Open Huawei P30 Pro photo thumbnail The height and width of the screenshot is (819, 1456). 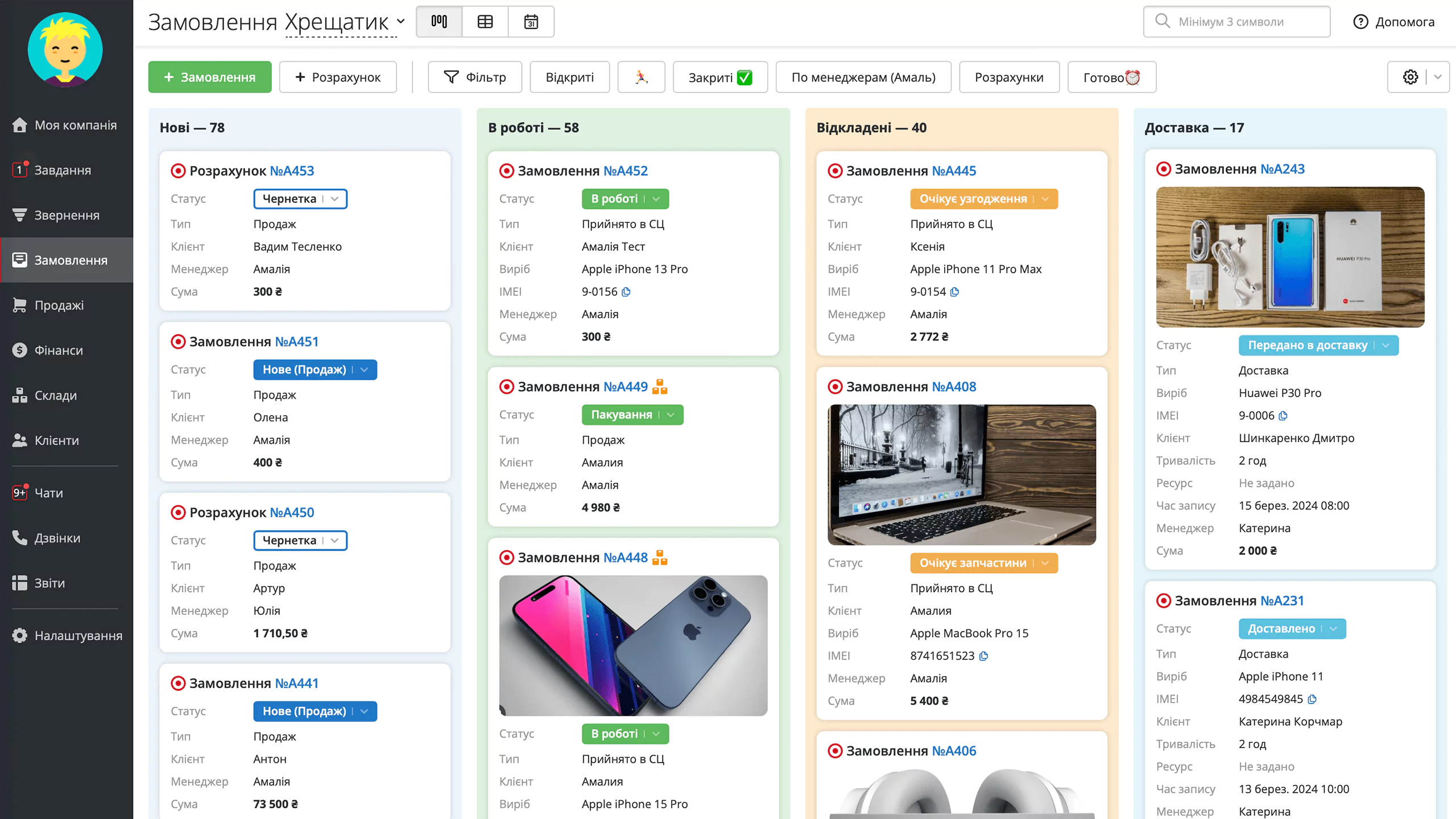pyautogui.click(x=1290, y=257)
